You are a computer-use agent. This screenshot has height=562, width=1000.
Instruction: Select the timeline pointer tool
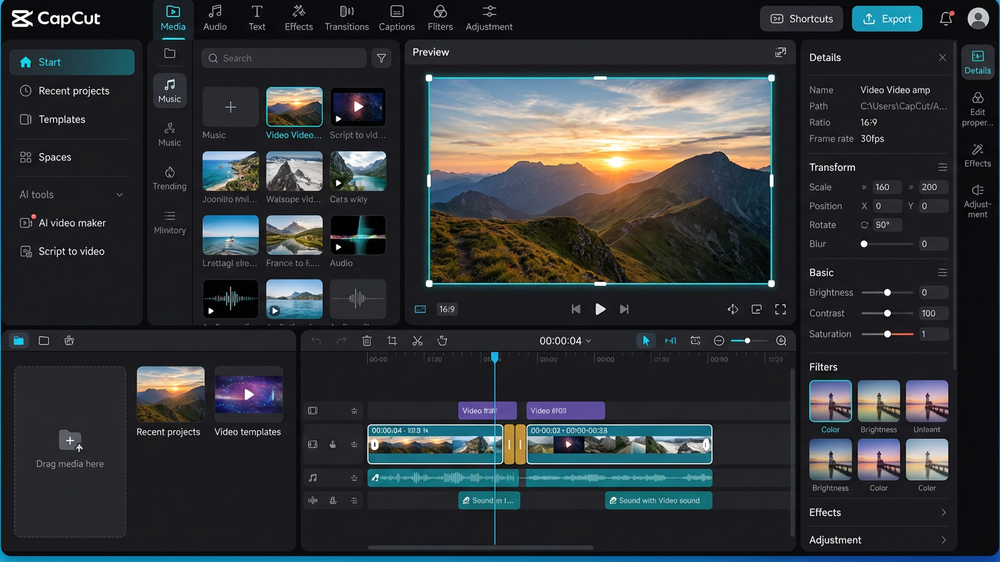(x=645, y=341)
